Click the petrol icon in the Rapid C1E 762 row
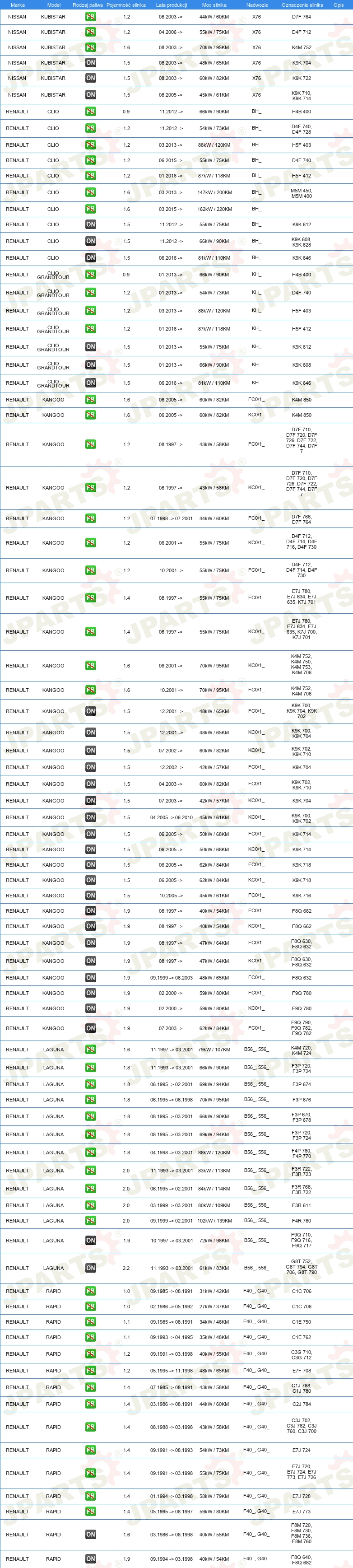353x1568 pixels. point(90,1337)
